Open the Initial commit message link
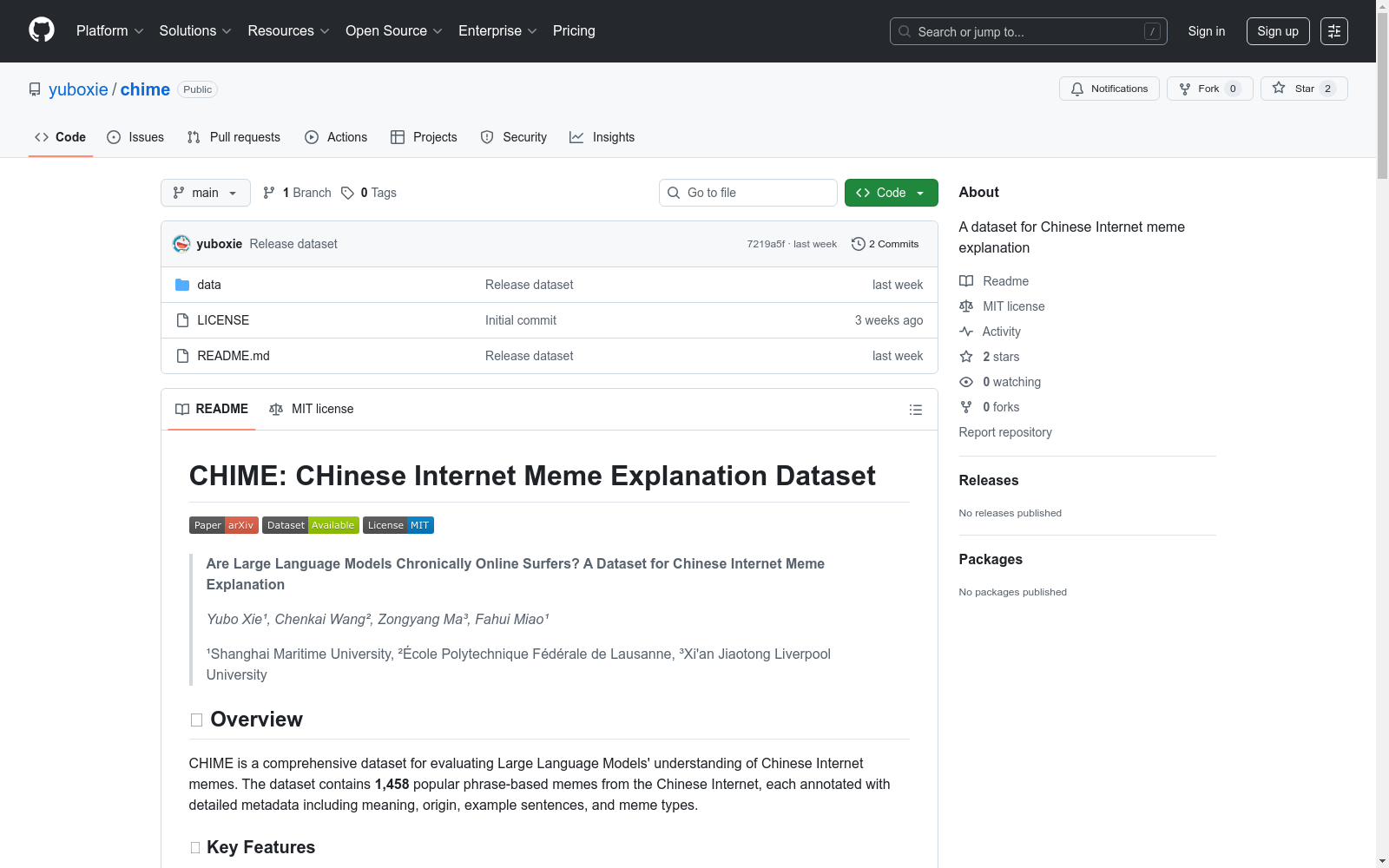Viewport: 1389px width, 868px height. click(521, 320)
